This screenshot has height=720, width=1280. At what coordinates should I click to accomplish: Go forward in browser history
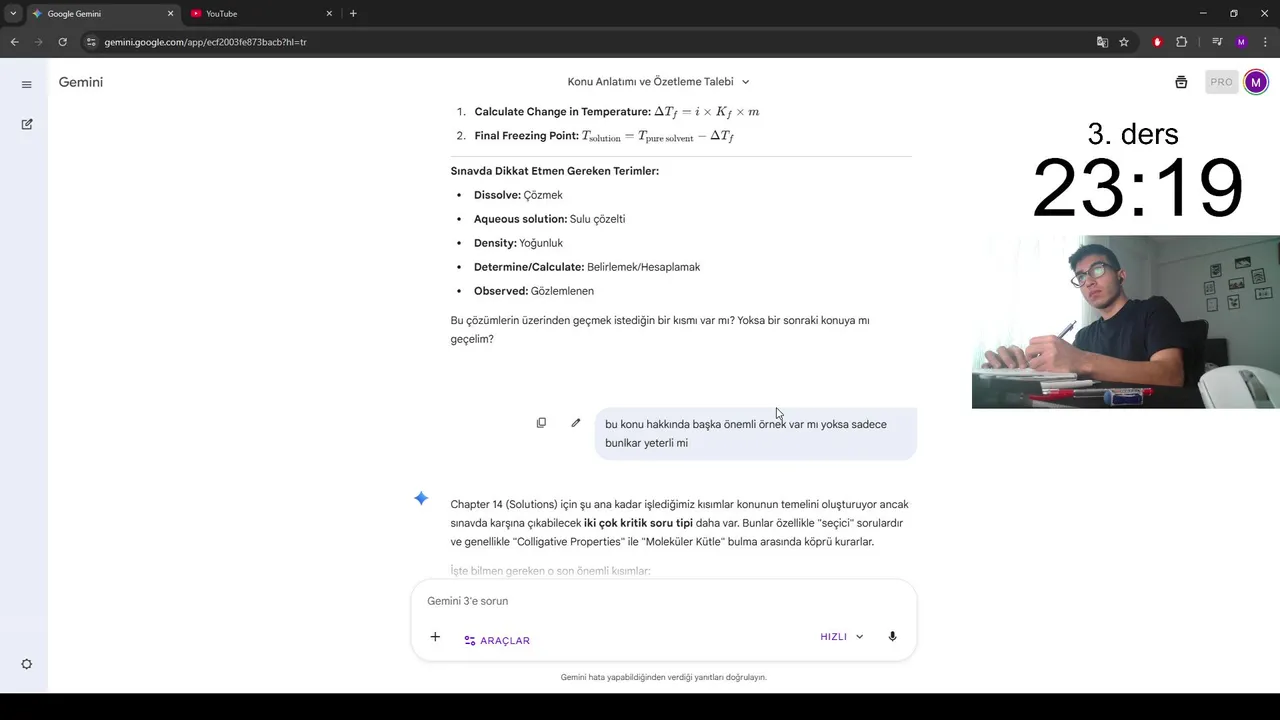[x=38, y=42]
